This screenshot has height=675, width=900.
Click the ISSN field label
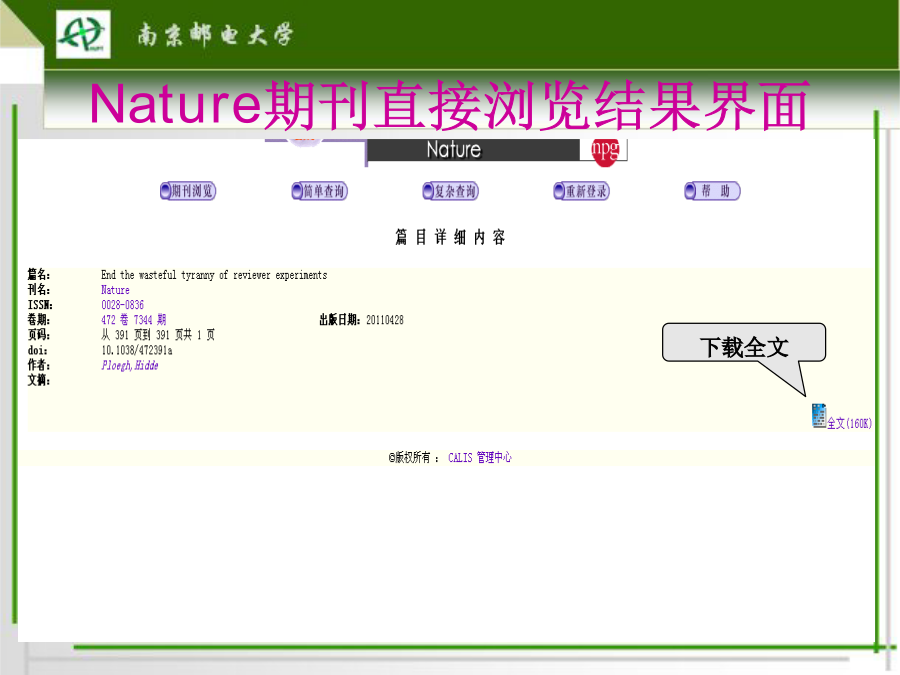(40, 305)
